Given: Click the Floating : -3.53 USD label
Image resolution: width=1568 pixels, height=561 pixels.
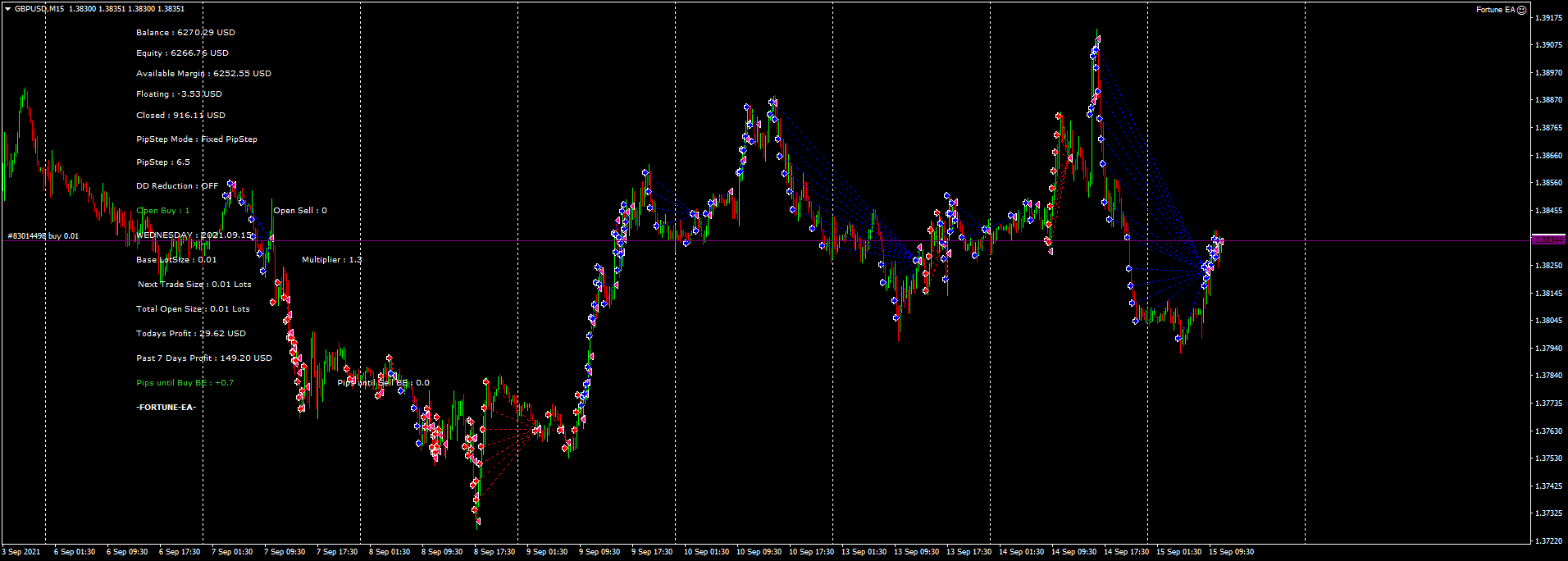Looking at the screenshot, I should coord(179,94).
